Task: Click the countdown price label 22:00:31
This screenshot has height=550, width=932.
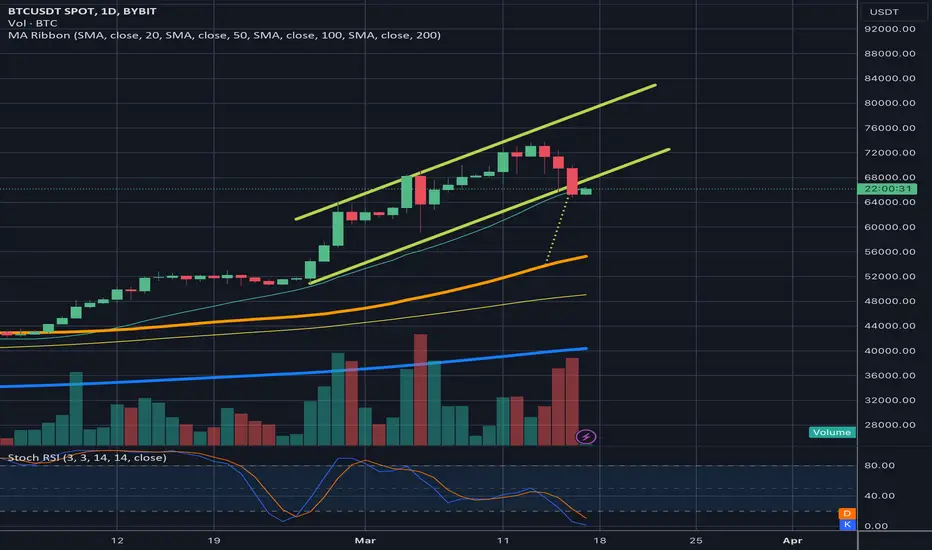Action: (x=887, y=189)
